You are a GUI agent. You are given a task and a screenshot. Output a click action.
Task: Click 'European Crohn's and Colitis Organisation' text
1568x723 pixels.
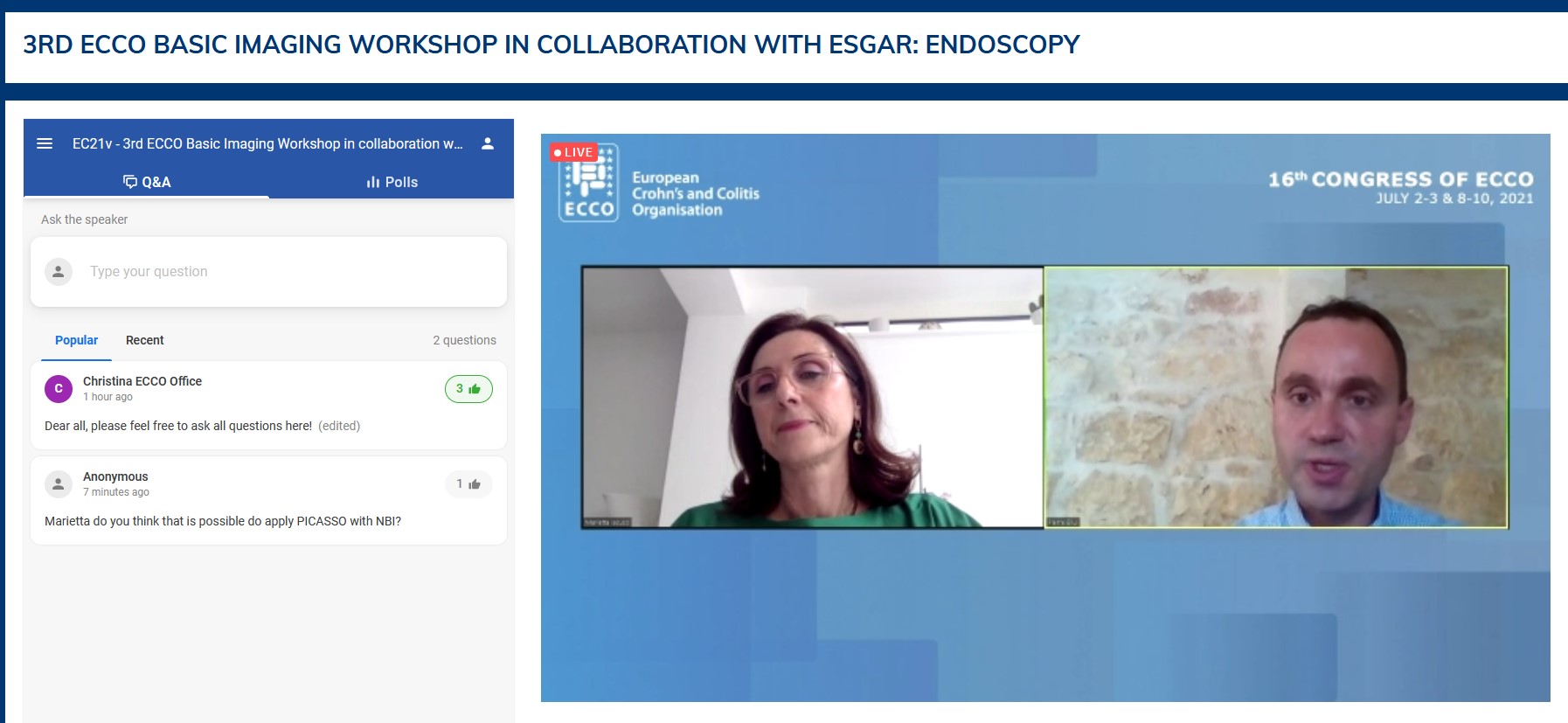coord(696,193)
